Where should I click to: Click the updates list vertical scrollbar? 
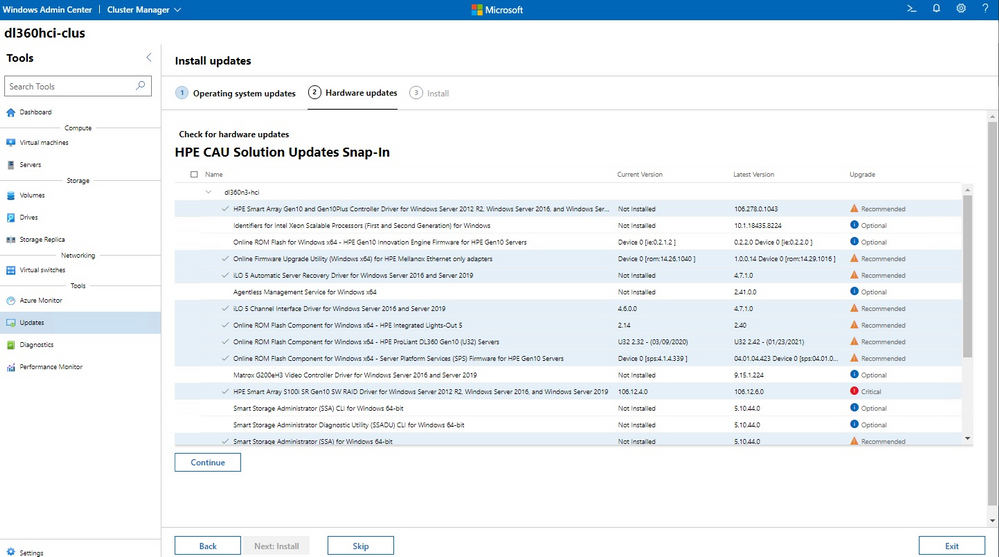tap(967, 275)
